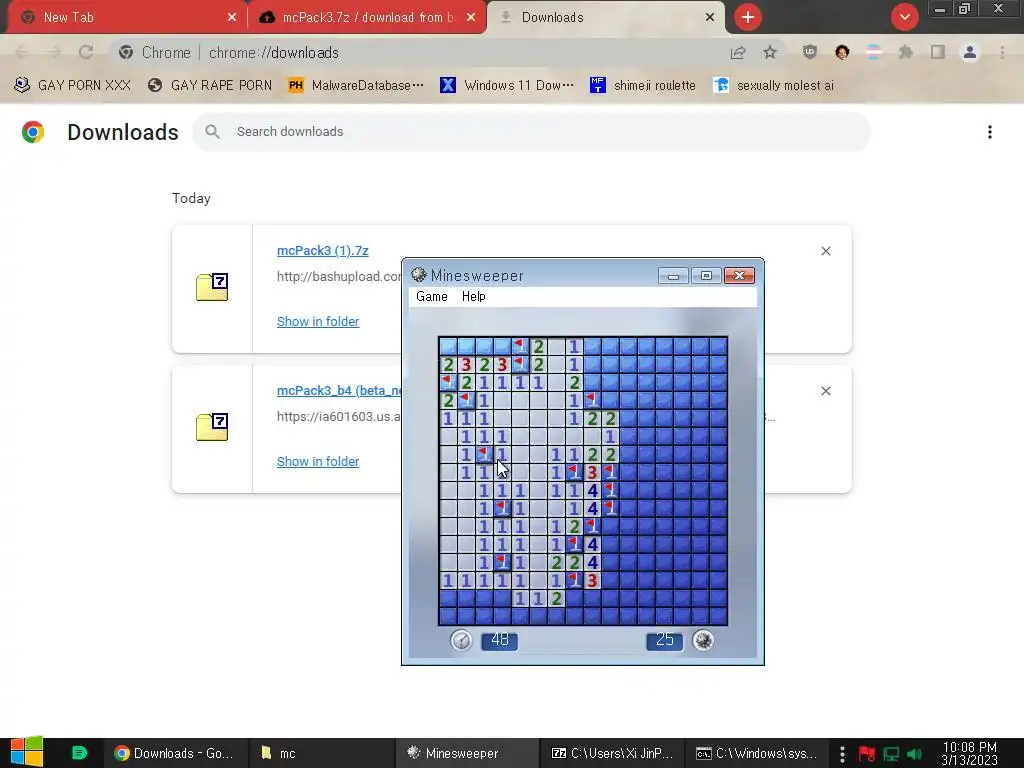Open the mcPack3_b4 file link
The image size is (1024, 768).
[x=339, y=391]
